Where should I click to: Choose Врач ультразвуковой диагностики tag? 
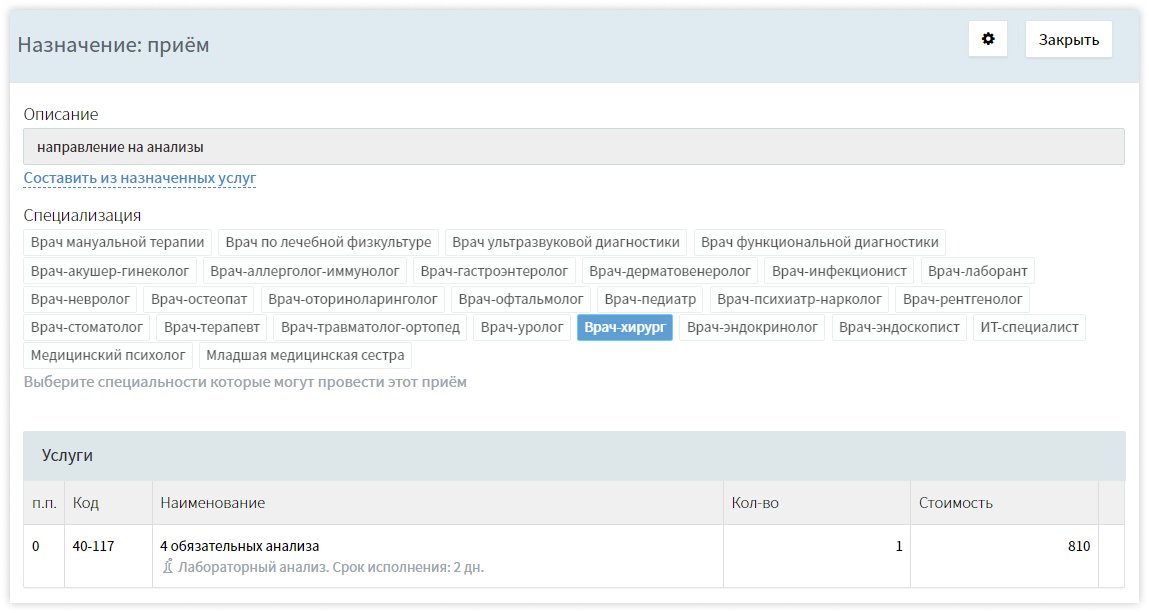566,242
